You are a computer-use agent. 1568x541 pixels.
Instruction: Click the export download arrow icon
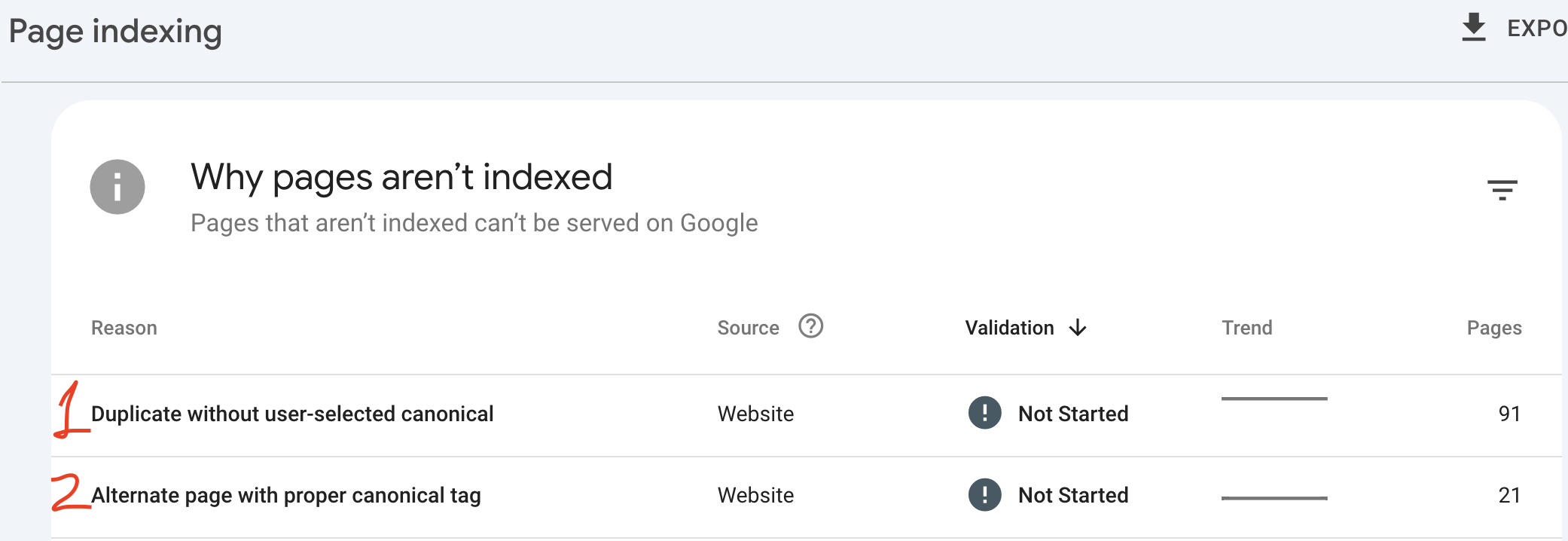point(1473,28)
